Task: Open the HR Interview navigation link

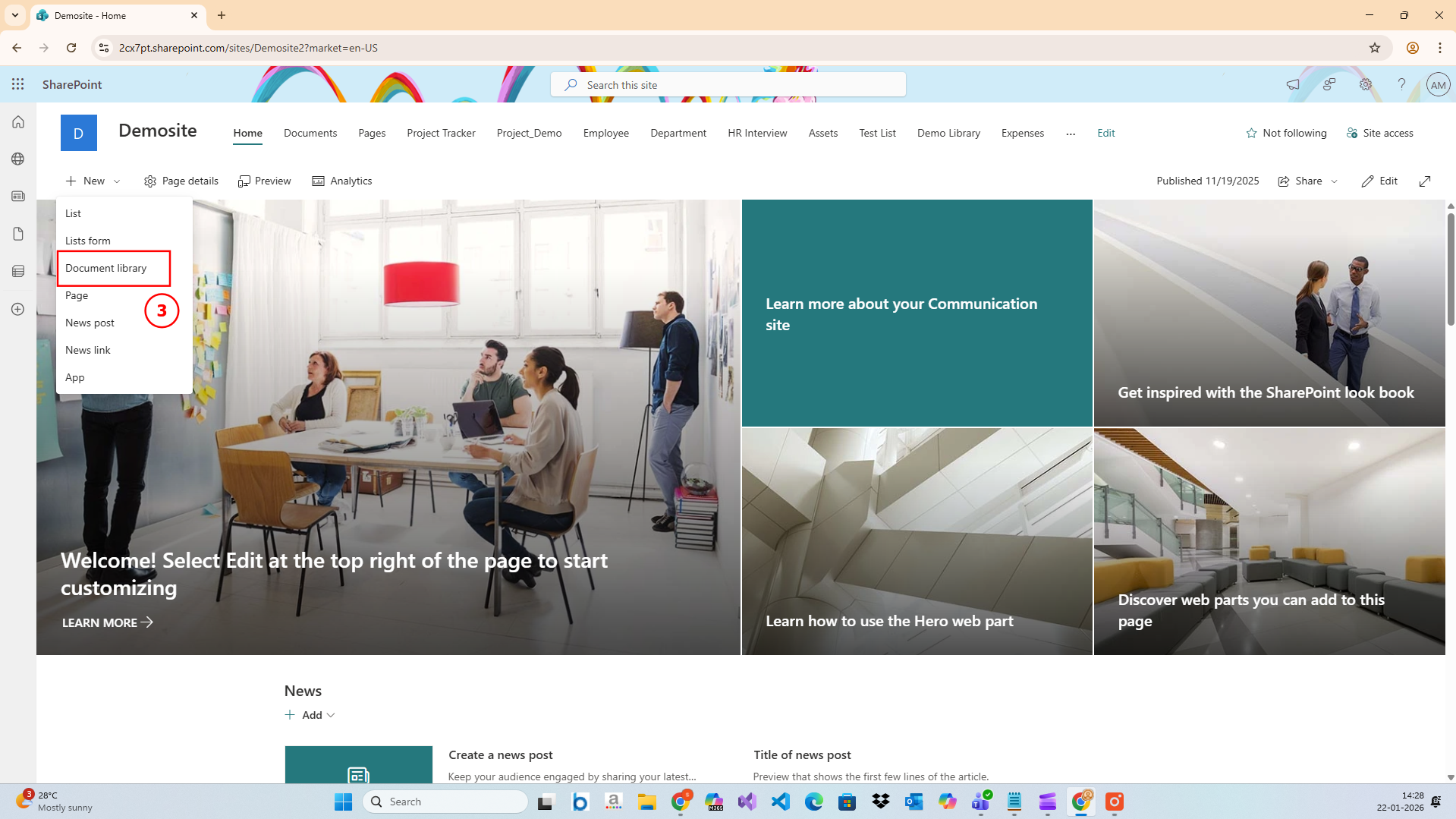Action: (x=757, y=134)
